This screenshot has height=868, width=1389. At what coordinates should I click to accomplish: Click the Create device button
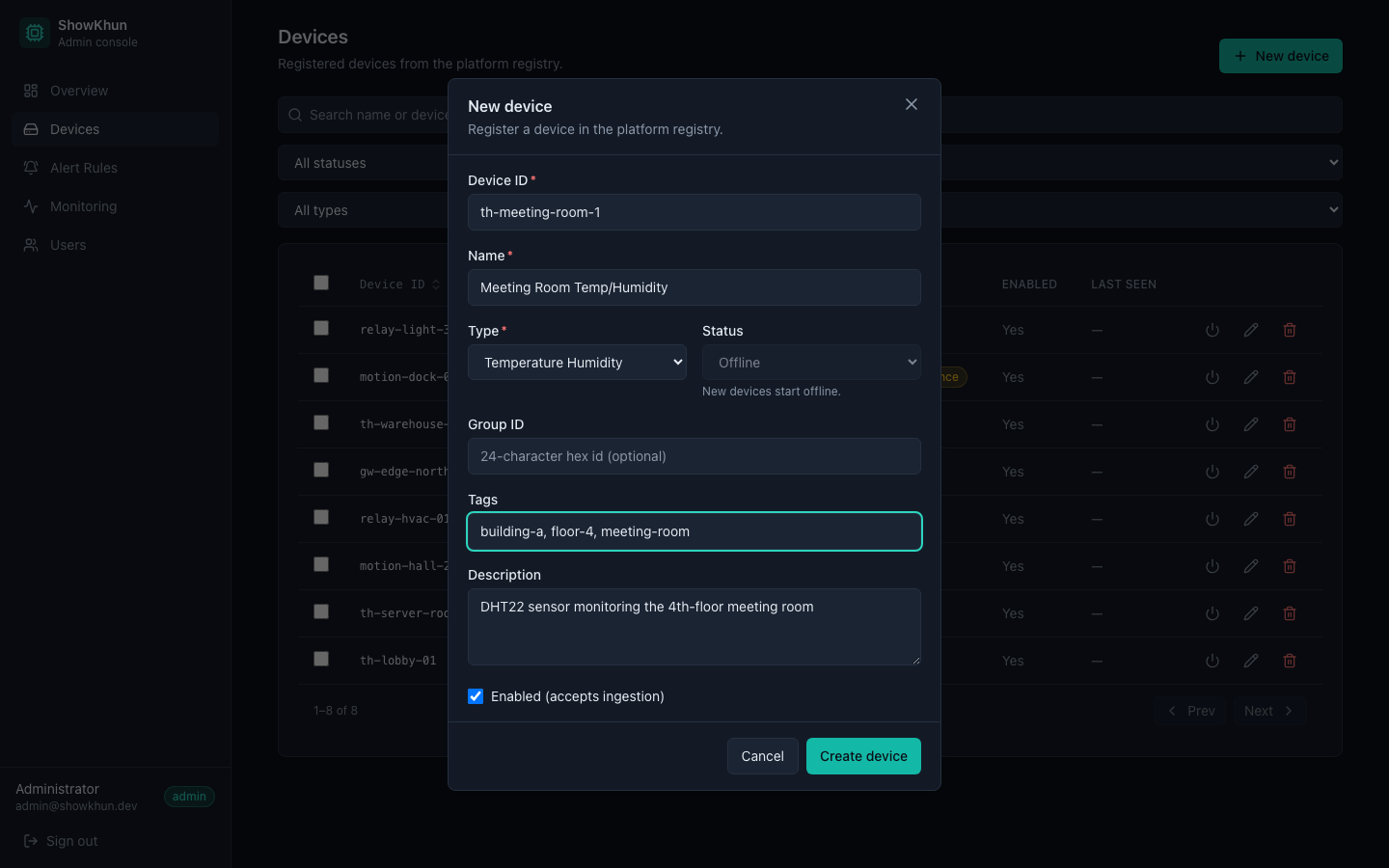pyautogui.click(x=863, y=756)
